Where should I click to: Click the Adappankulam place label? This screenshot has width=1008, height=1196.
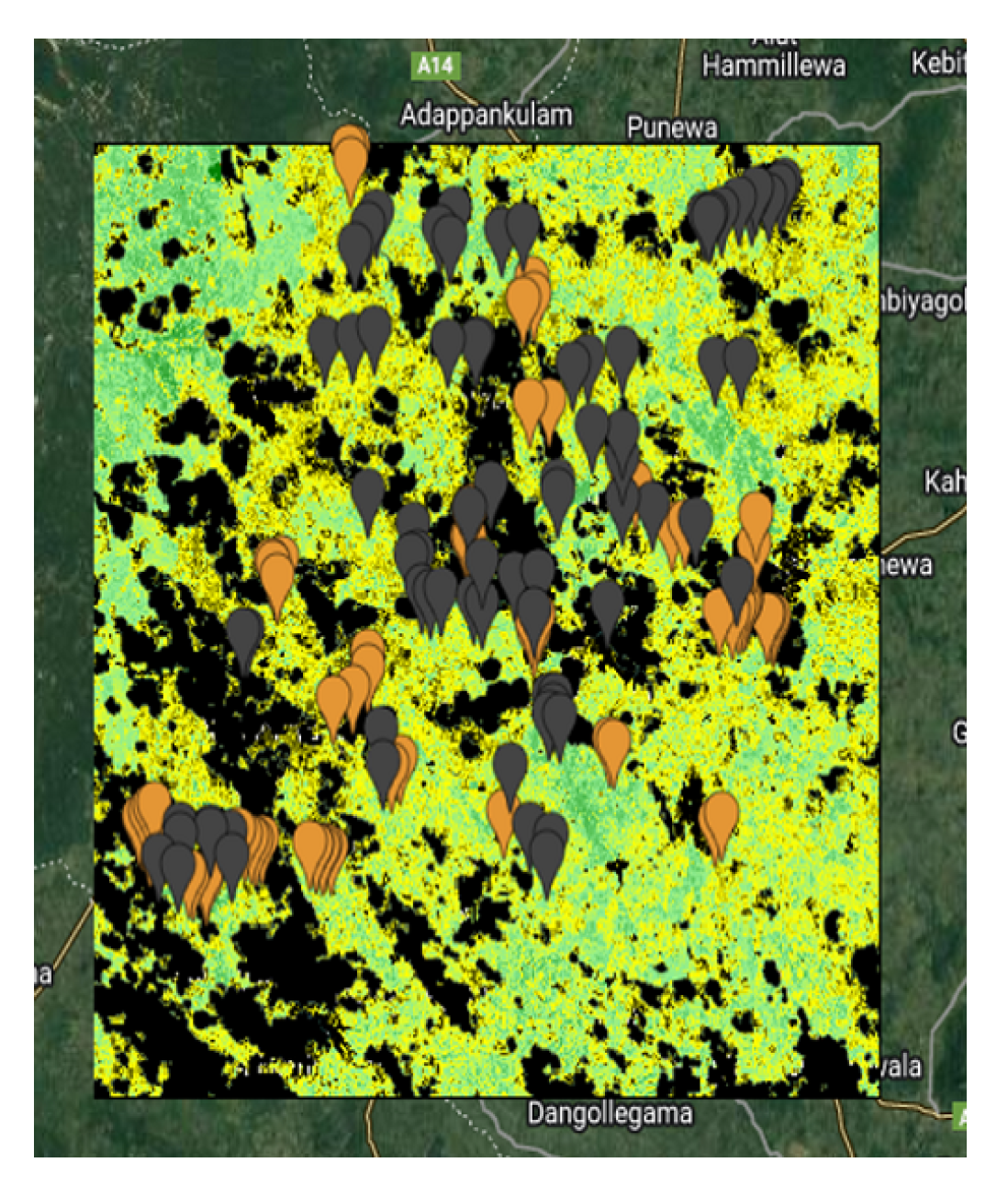[486, 116]
